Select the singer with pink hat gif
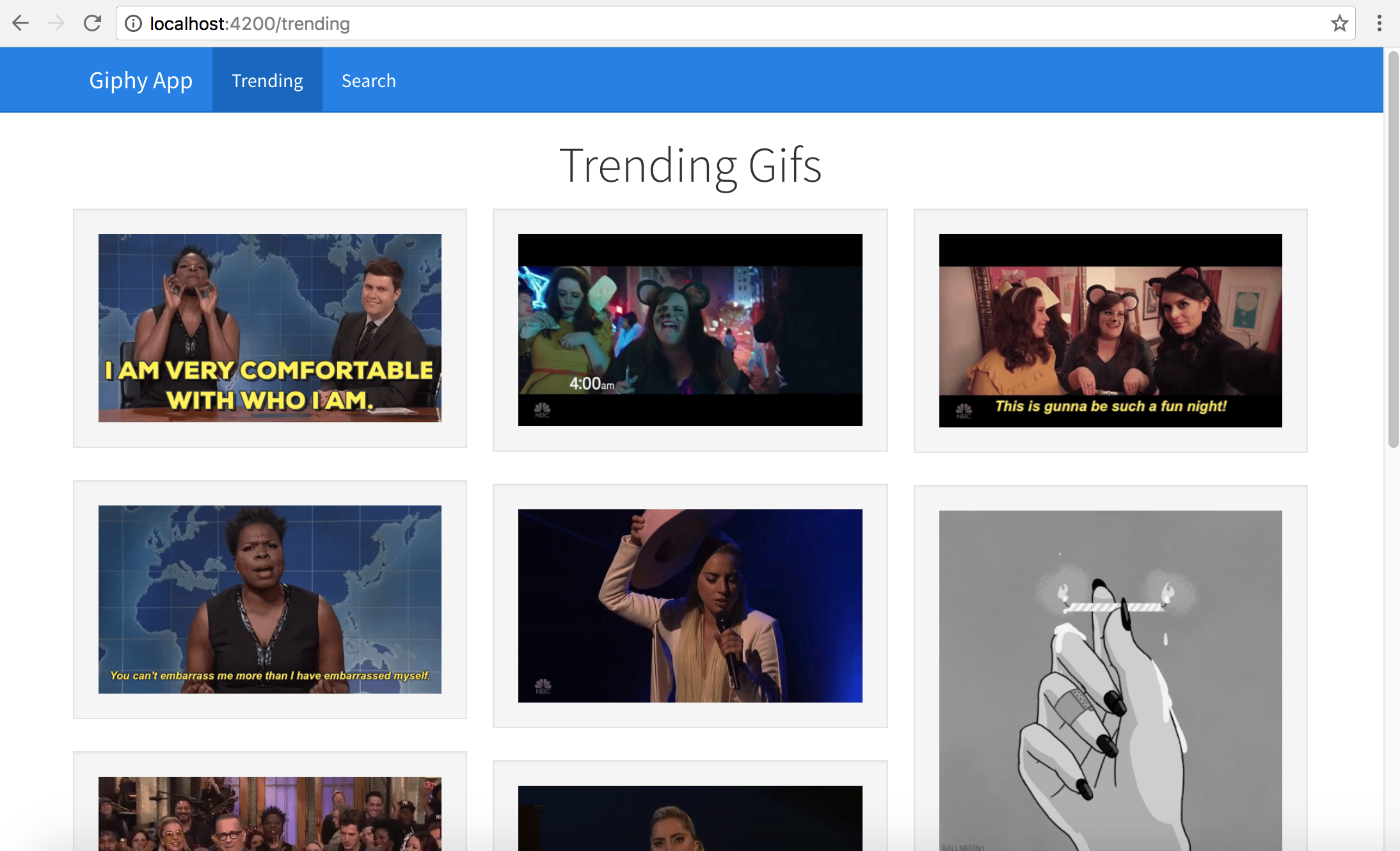 [x=690, y=606]
